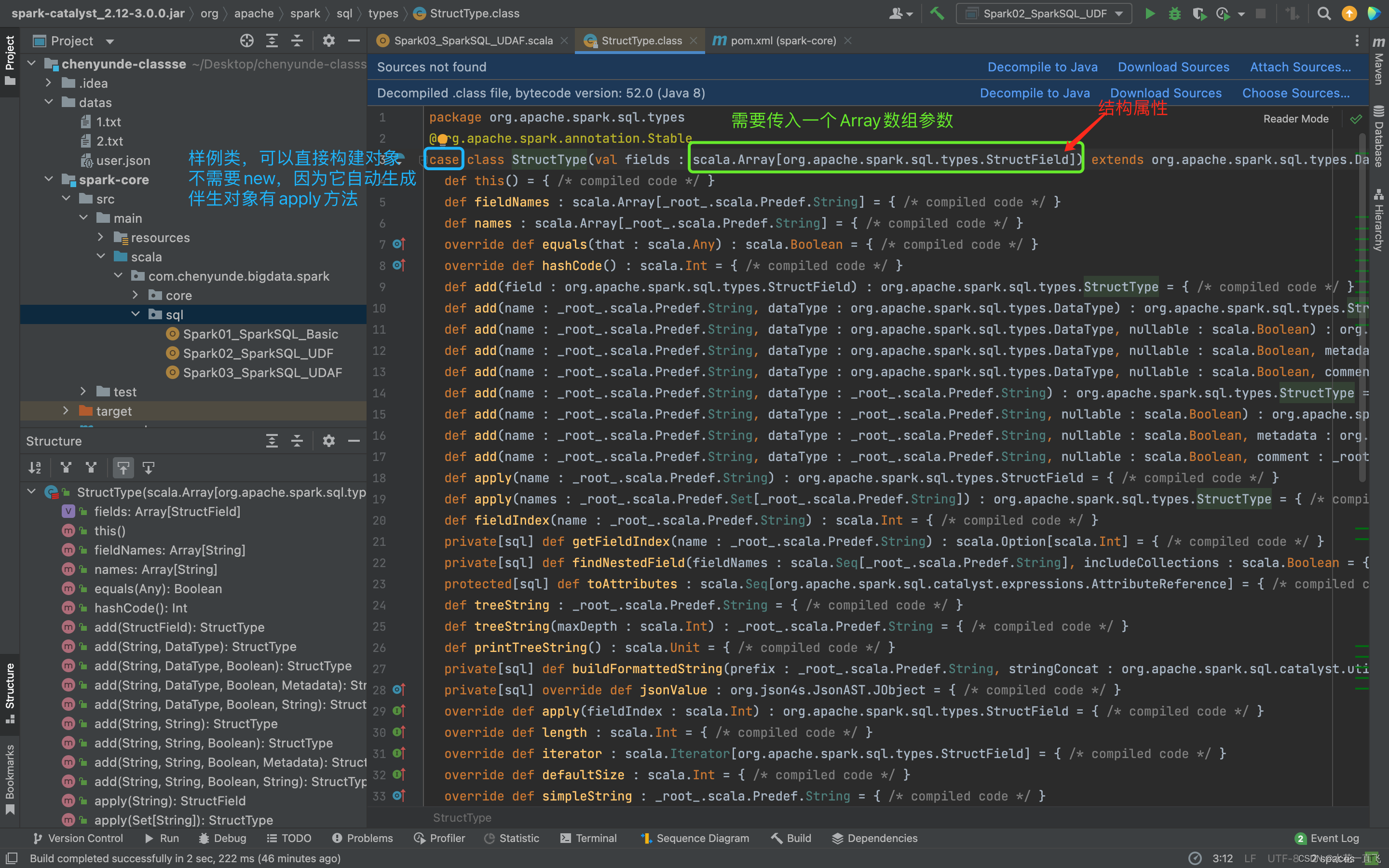1389x868 pixels.
Task: Toggle the first Show Inherited icon in Structure toolbar
Action: pos(66,468)
